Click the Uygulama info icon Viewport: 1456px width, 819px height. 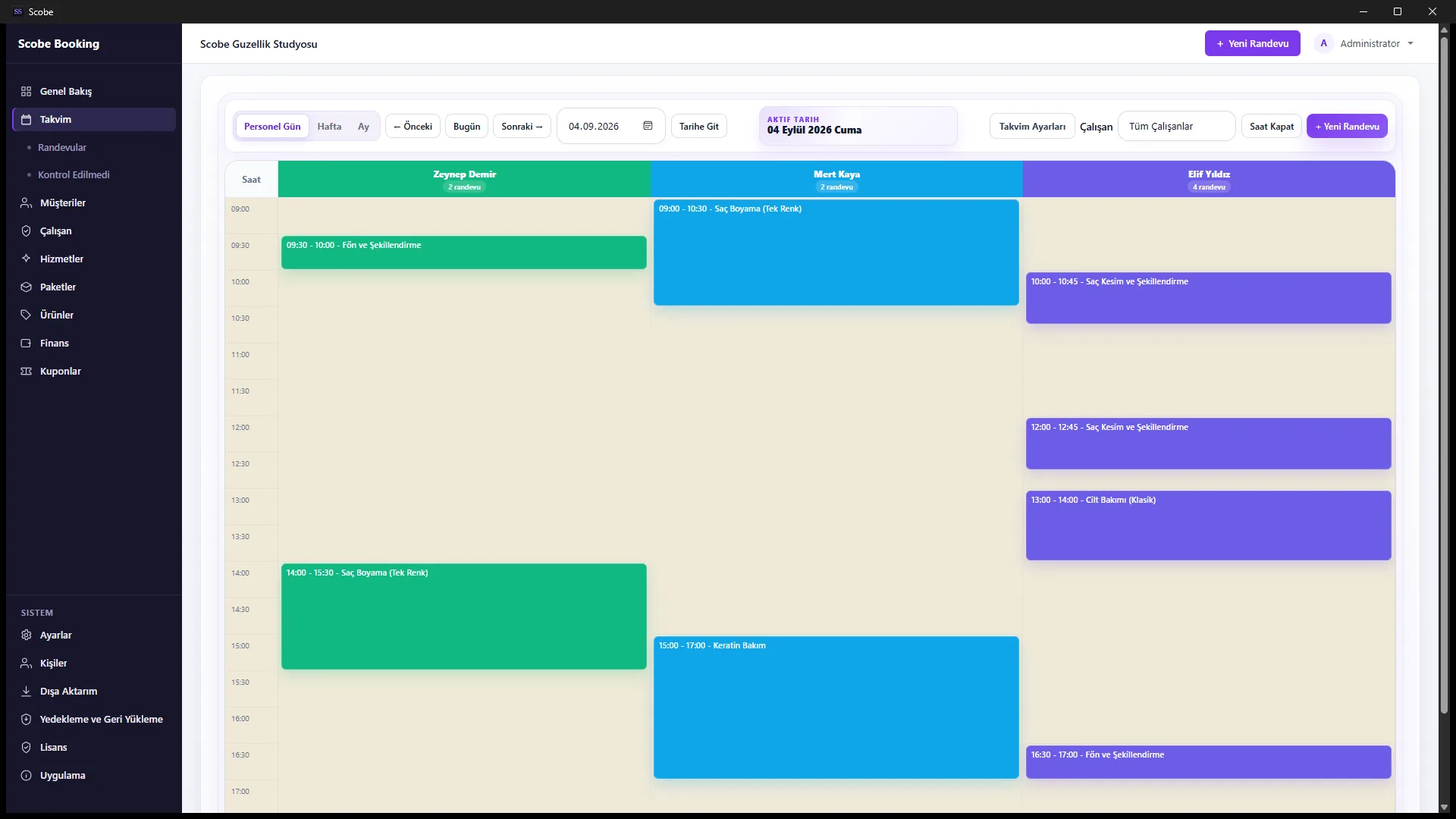click(26, 775)
